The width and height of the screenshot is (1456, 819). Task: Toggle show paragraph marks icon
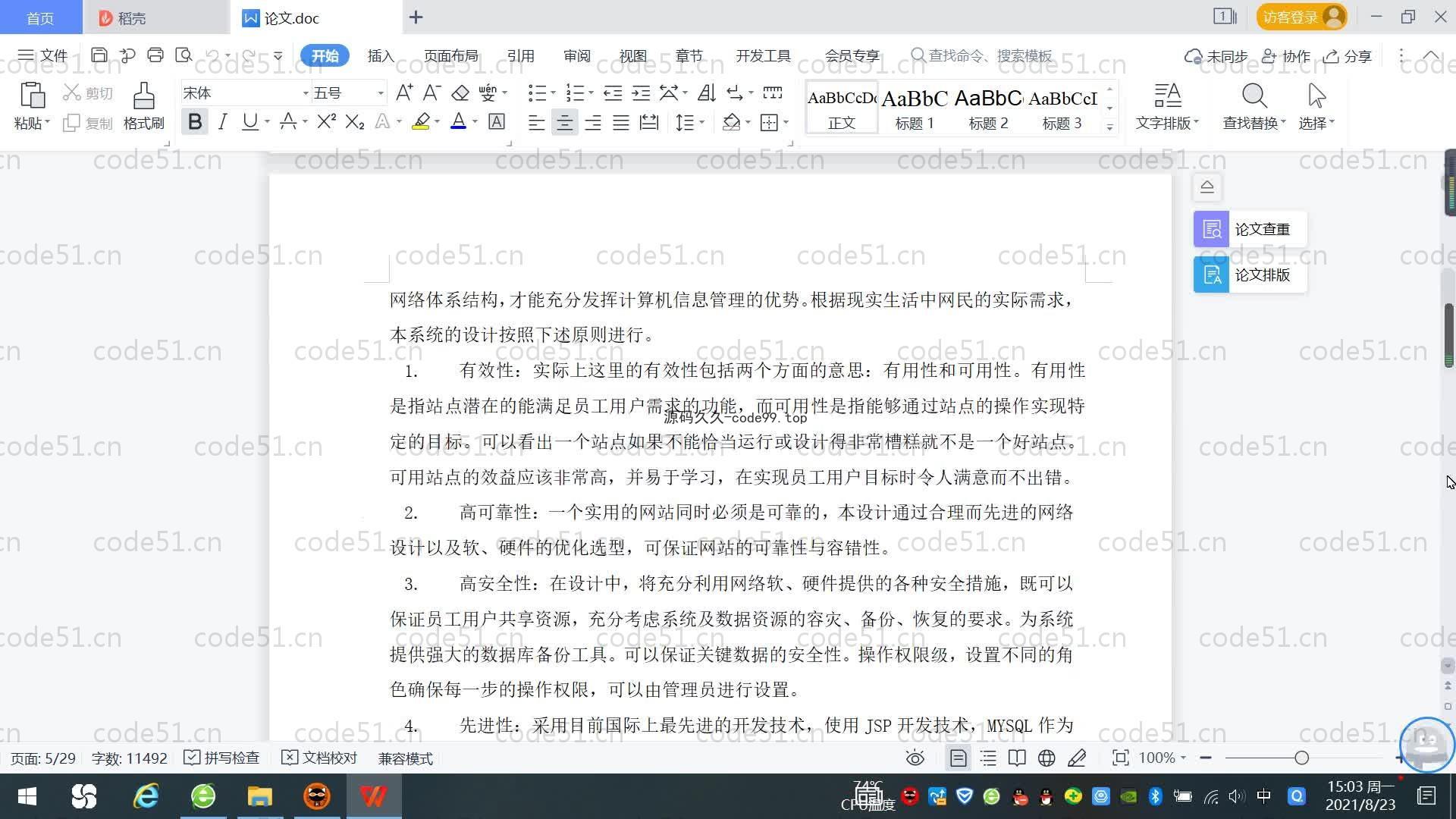point(735,93)
